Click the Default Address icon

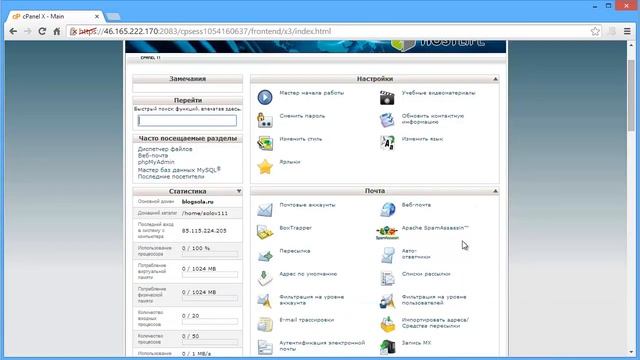point(264,278)
